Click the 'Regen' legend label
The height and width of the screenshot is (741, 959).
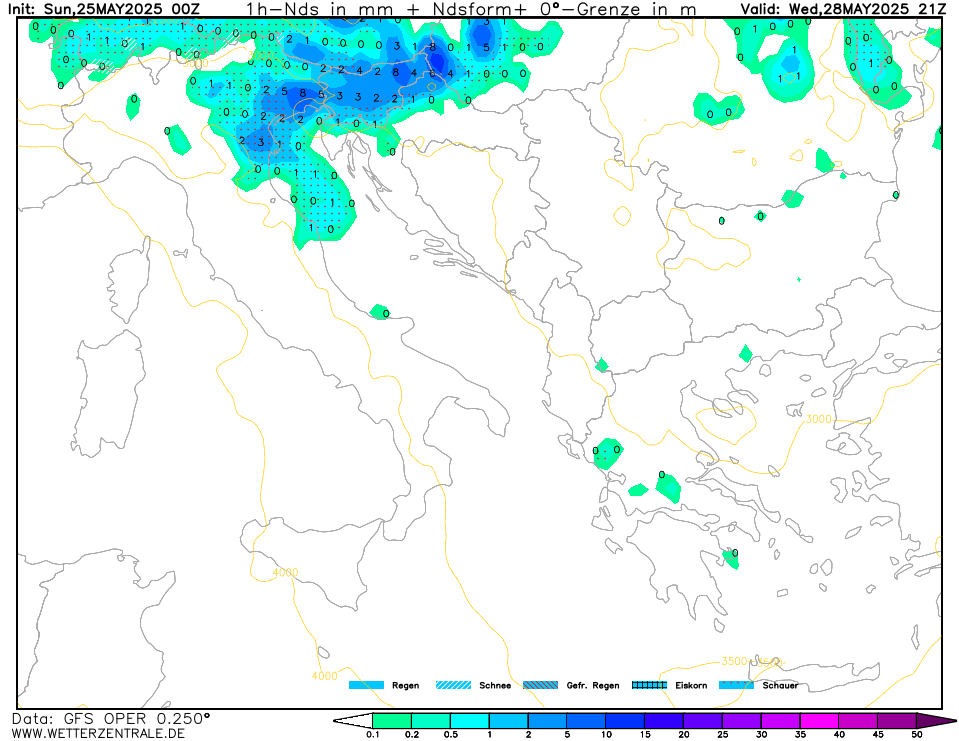[405, 685]
